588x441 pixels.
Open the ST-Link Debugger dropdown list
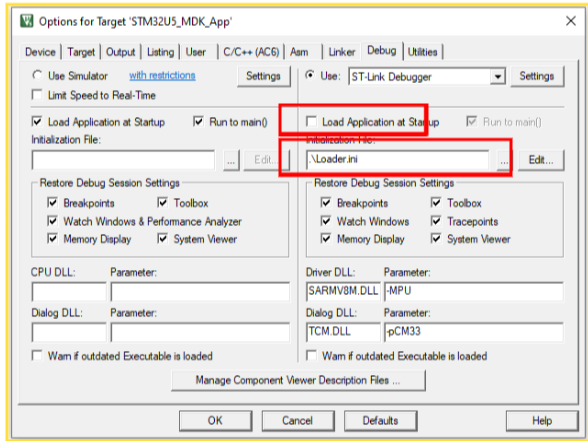(498, 77)
